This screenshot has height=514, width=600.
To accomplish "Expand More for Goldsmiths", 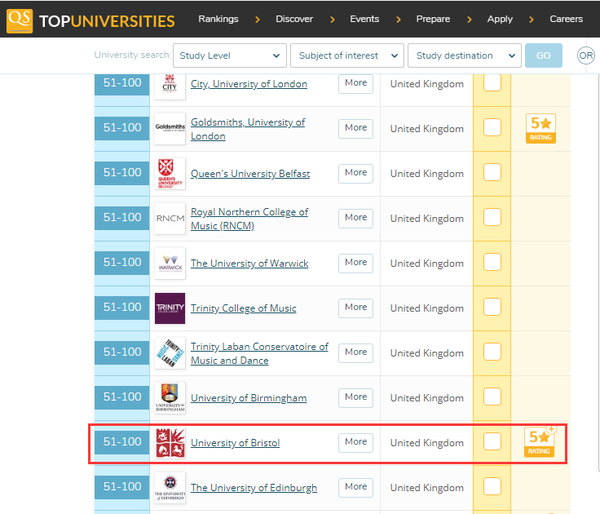I will tap(356, 128).
